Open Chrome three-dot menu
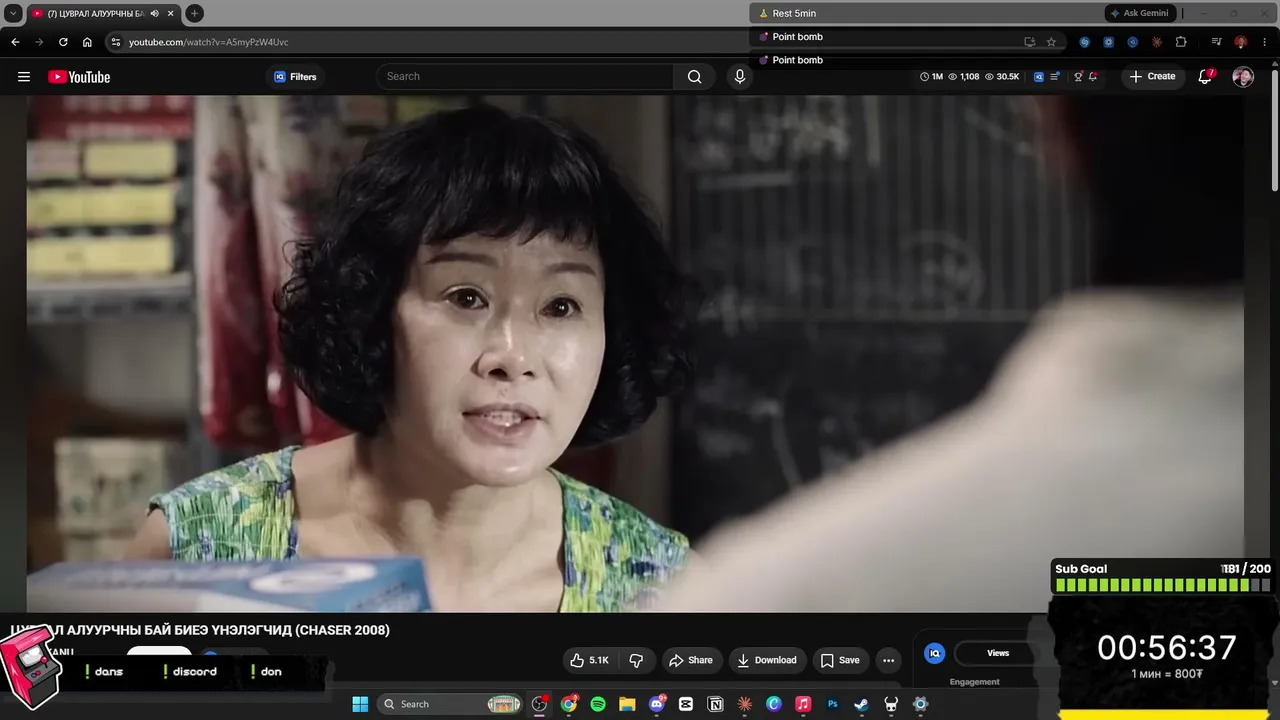The height and width of the screenshot is (720, 1280). tap(1265, 42)
